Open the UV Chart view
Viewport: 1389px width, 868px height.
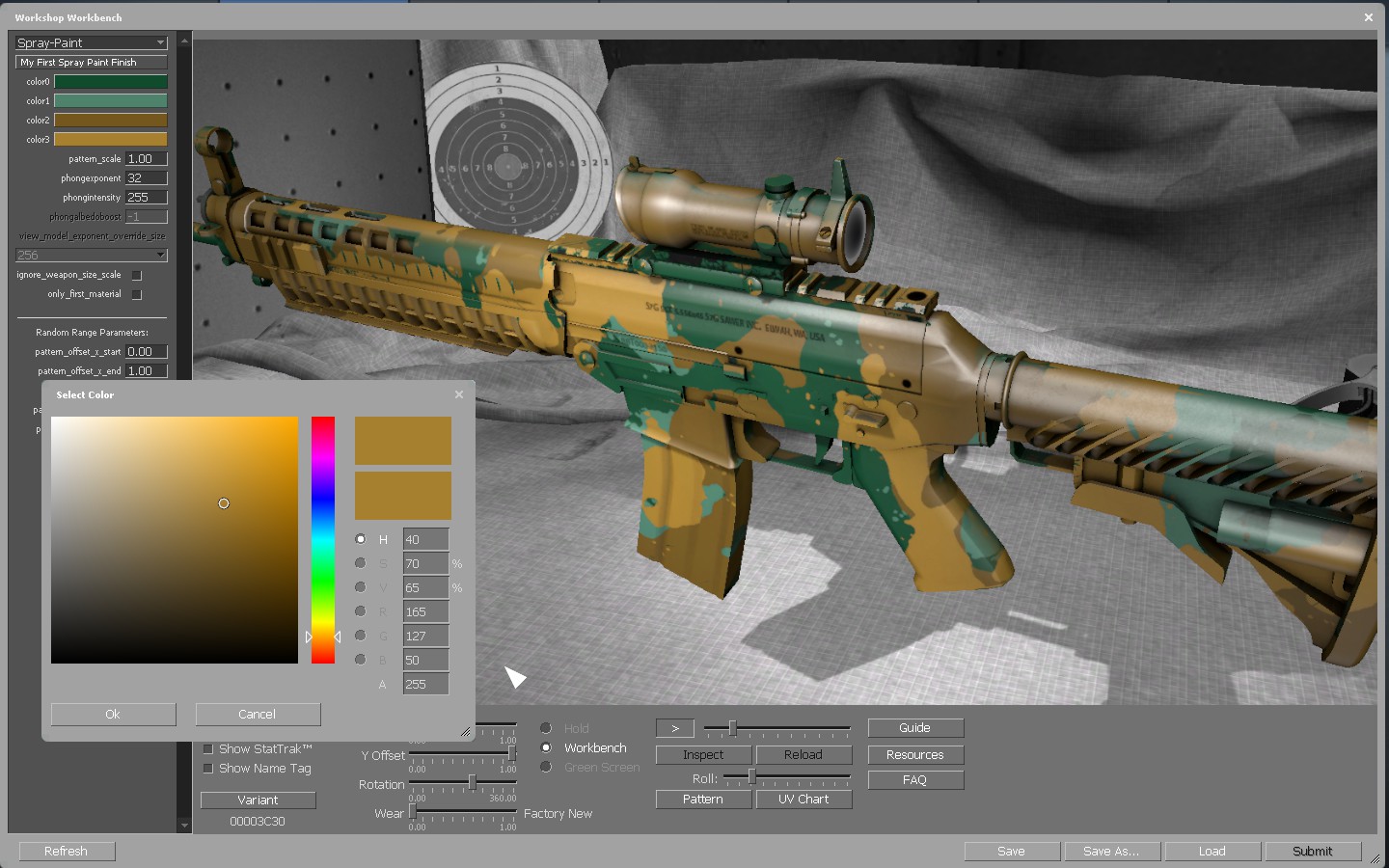pyautogui.click(x=804, y=800)
